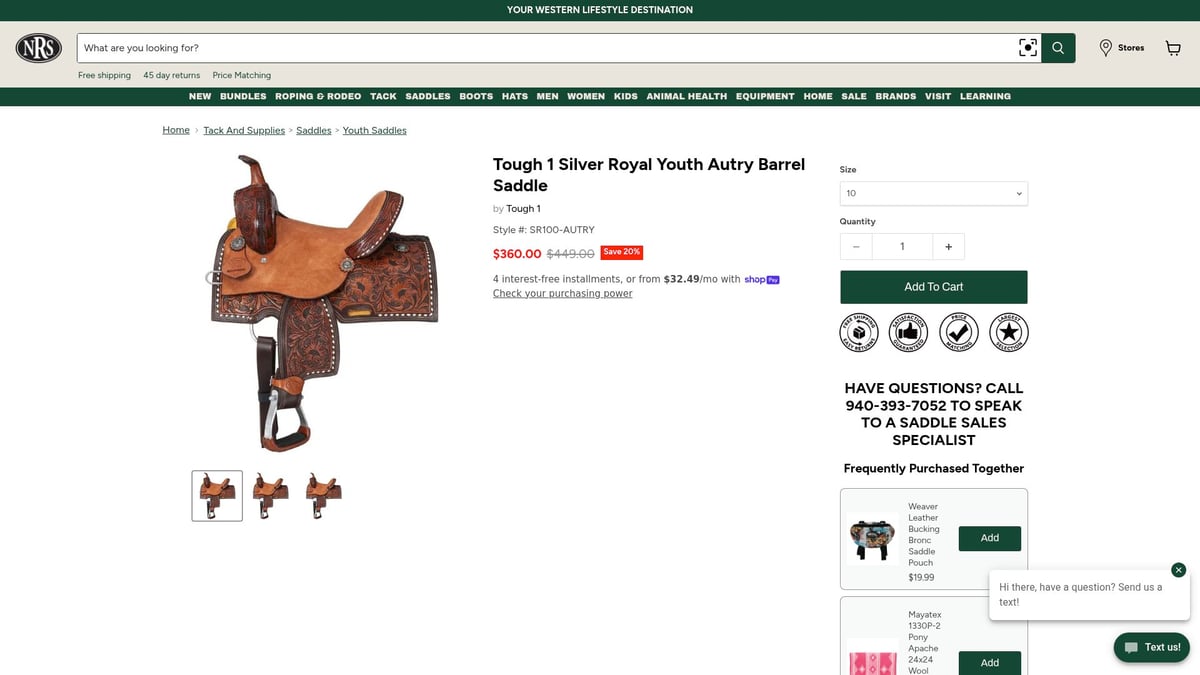Expand the Size dropdown showing 10
Screen dimensions: 1200x675
[934, 193]
